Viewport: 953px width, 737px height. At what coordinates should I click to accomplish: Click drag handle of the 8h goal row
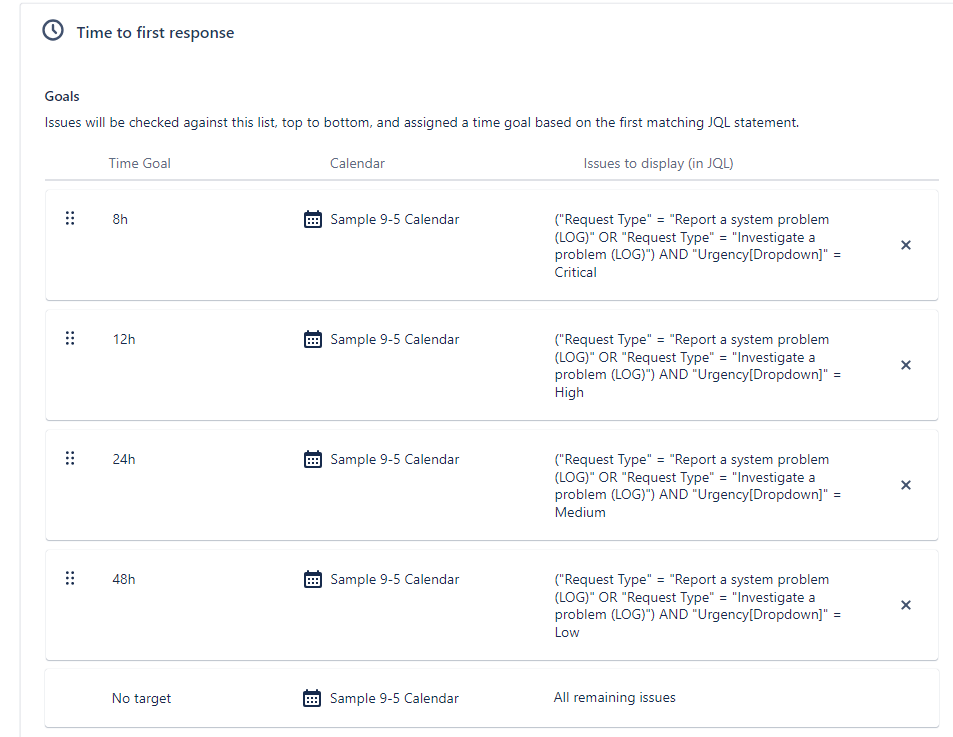70,218
